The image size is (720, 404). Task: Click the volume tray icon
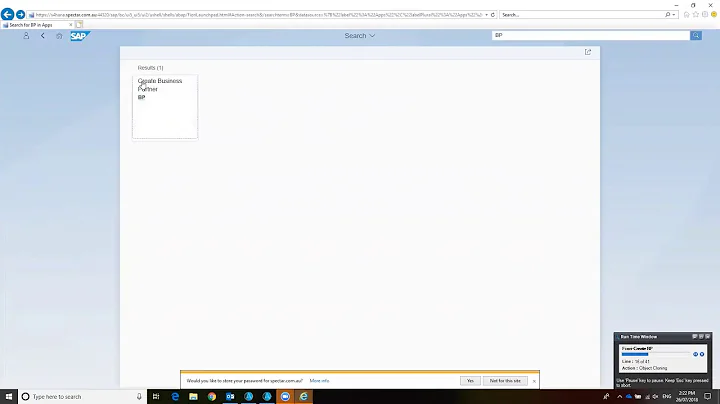(655, 396)
